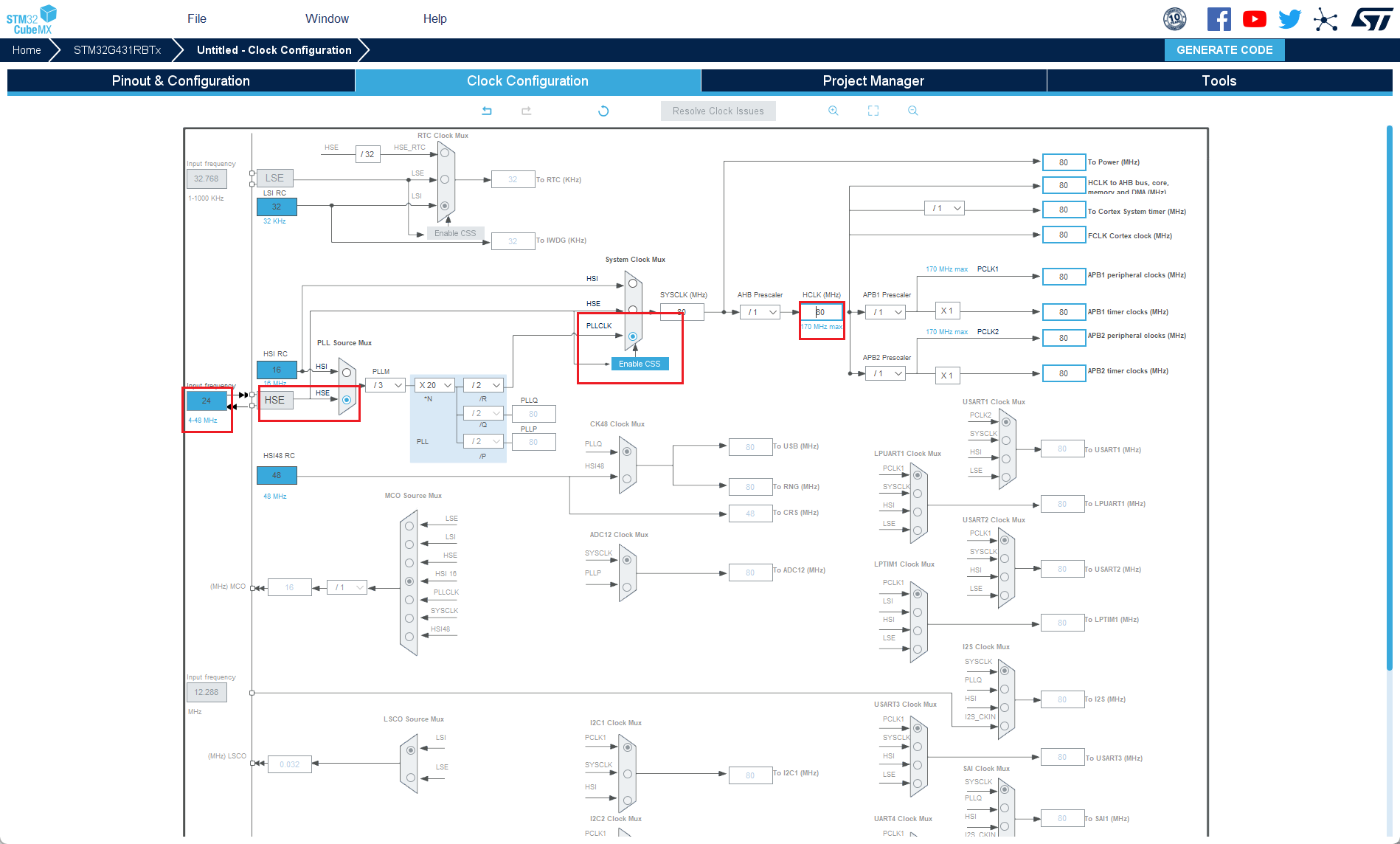
Task: Select SYSCLK in I2C1 Clock Mux
Action: point(627,774)
